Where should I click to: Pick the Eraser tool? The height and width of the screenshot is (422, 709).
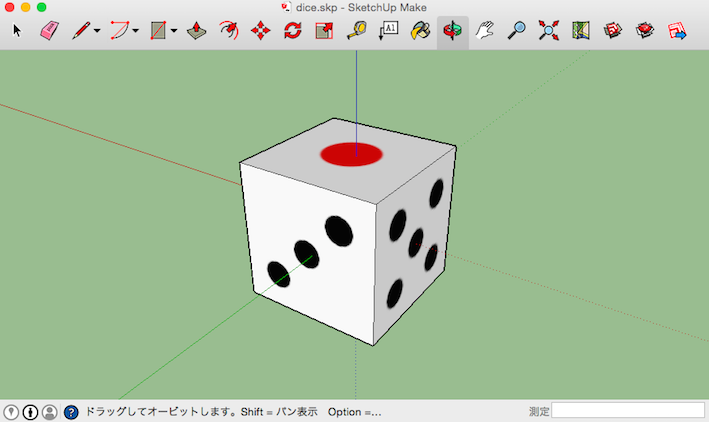pyautogui.click(x=49, y=31)
